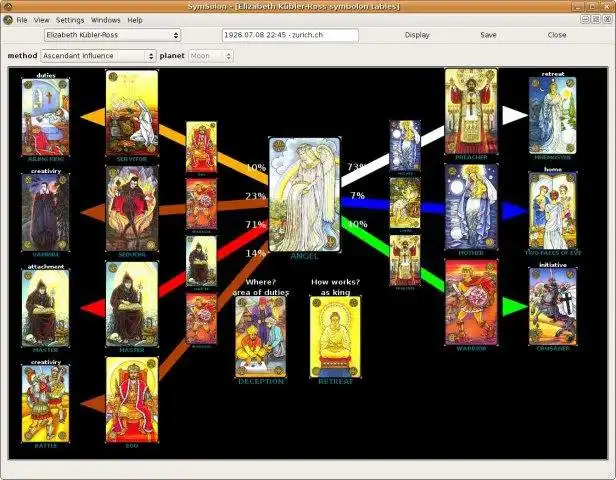Click the 'duties' label above Ailing King
This screenshot has width=616, height=480.
point(46,75)
